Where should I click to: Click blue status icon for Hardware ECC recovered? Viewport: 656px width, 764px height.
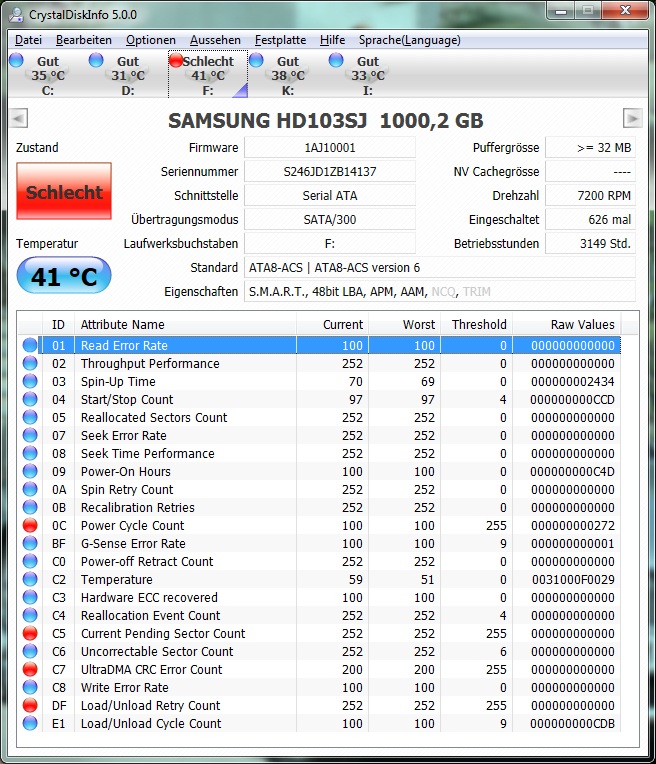click(30, 597)
